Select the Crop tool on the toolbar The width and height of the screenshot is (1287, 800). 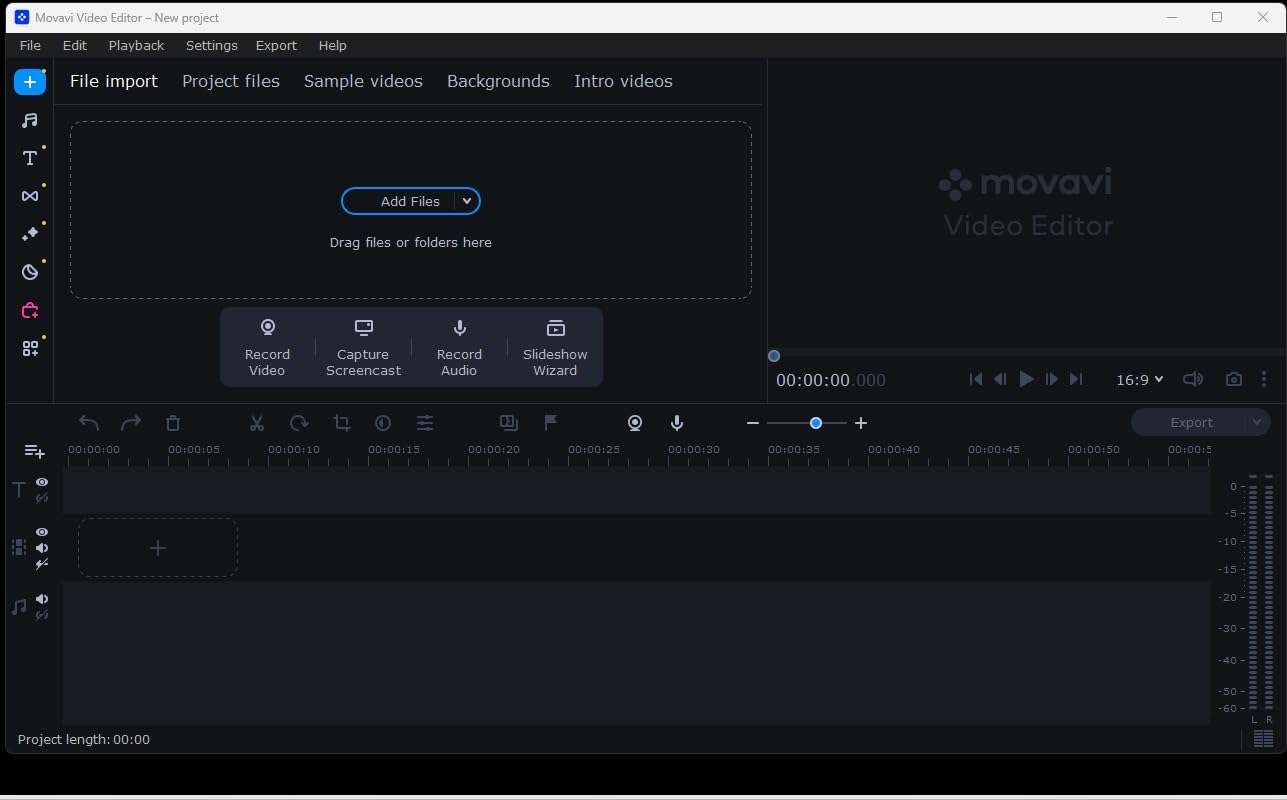[x=341, y=422]
